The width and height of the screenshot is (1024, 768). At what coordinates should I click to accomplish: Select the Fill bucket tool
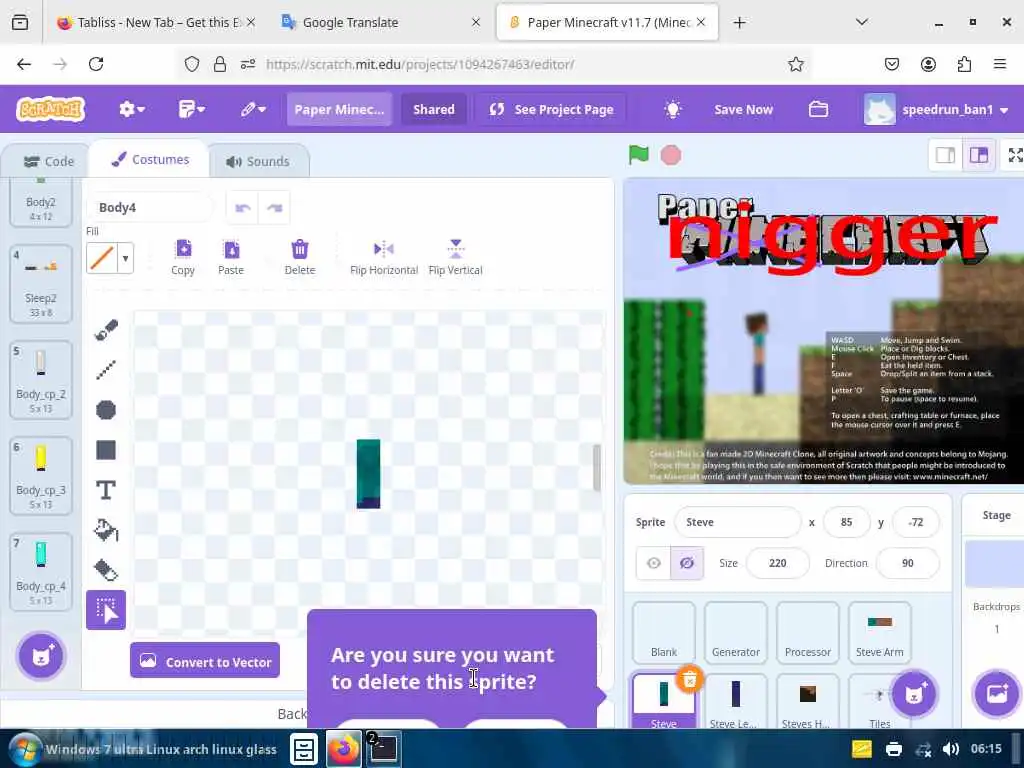coord(106,530)
